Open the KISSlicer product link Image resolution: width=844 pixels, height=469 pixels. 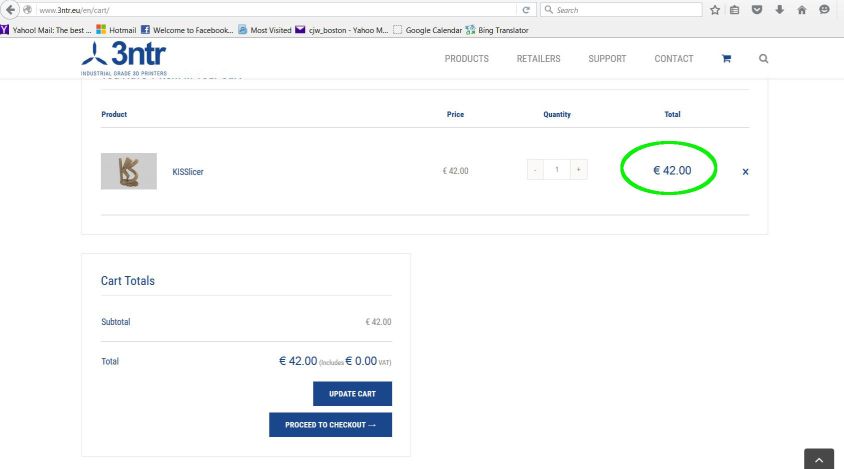click(188, 172)
